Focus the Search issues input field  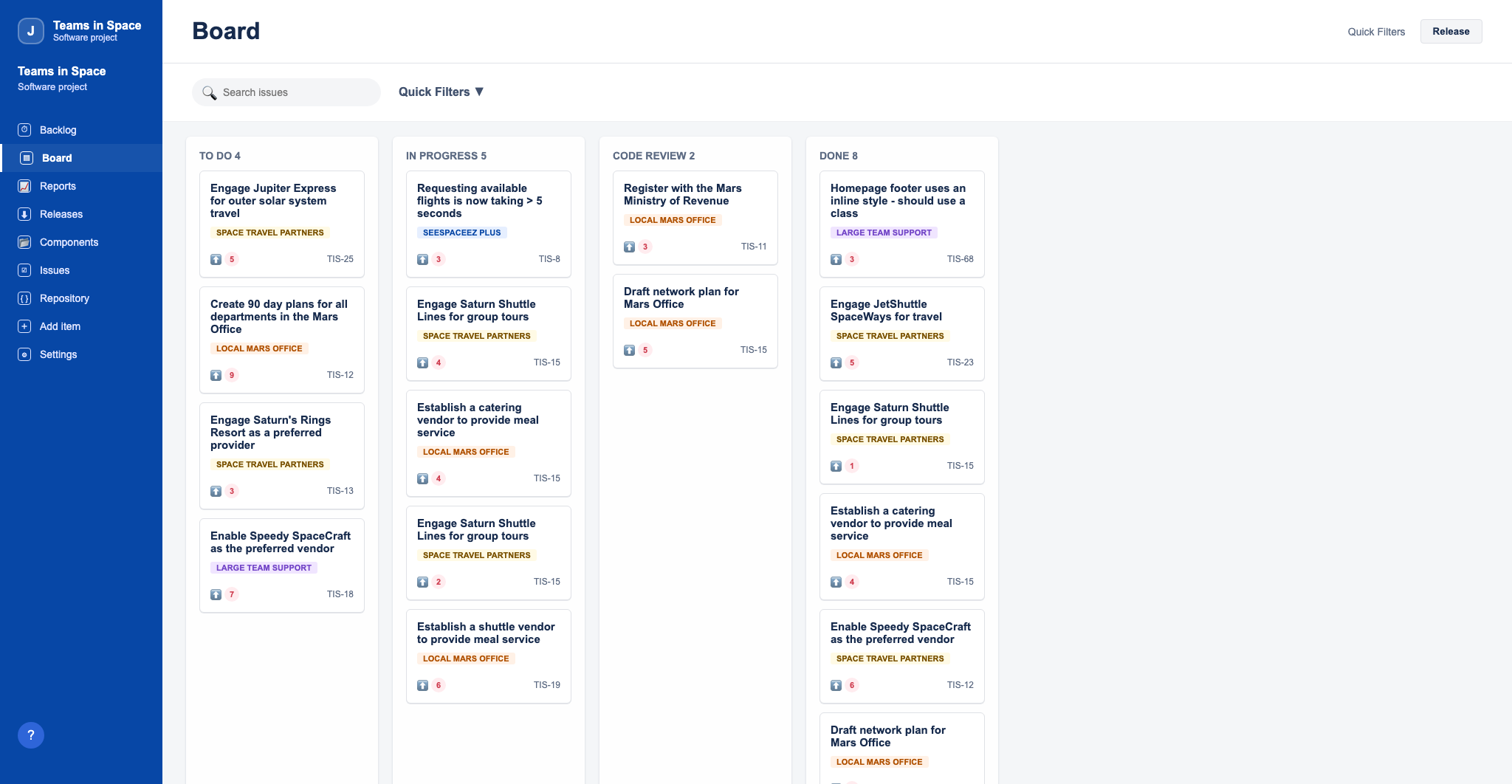pyautogui.click(x=295, y=92)
